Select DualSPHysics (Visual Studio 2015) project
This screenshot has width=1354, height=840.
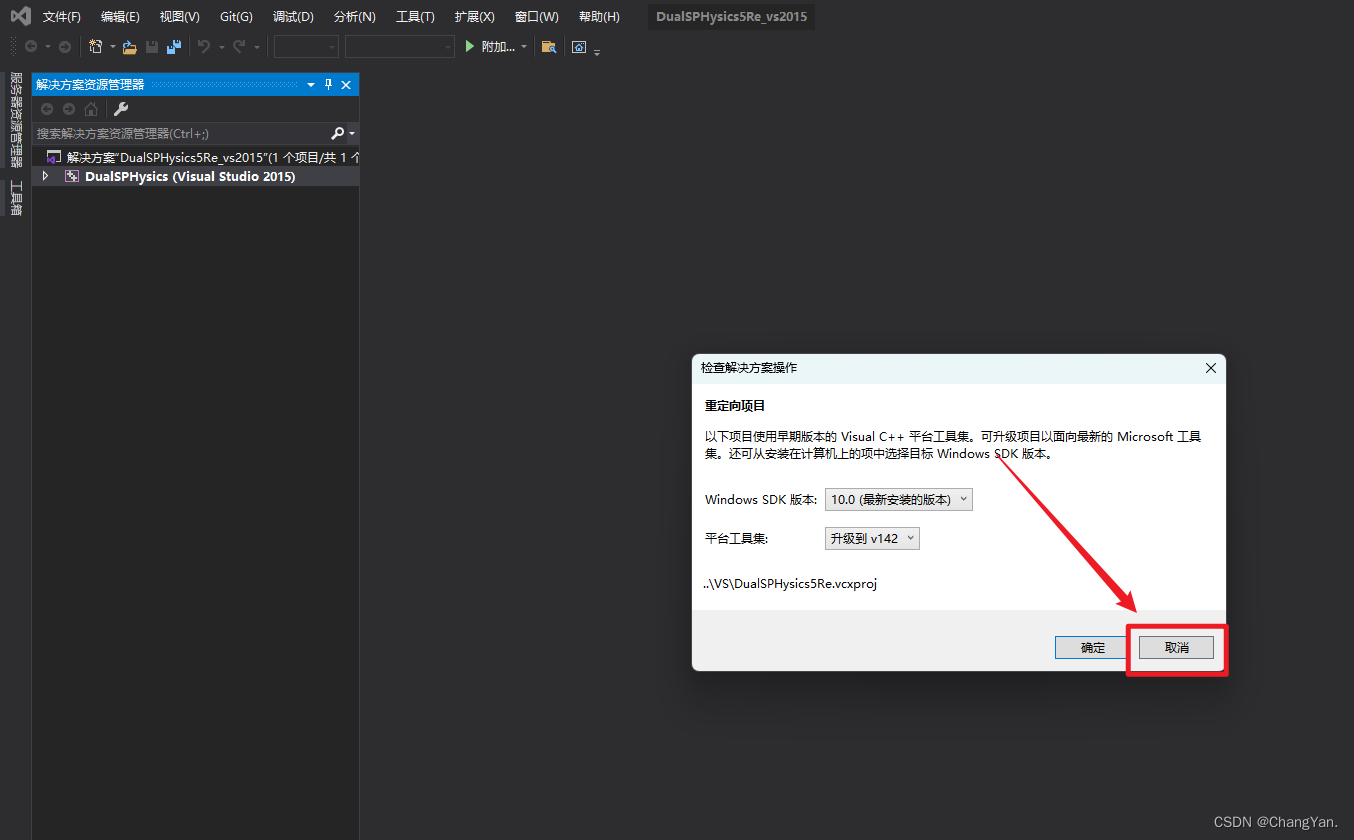[x=190, y=176]
